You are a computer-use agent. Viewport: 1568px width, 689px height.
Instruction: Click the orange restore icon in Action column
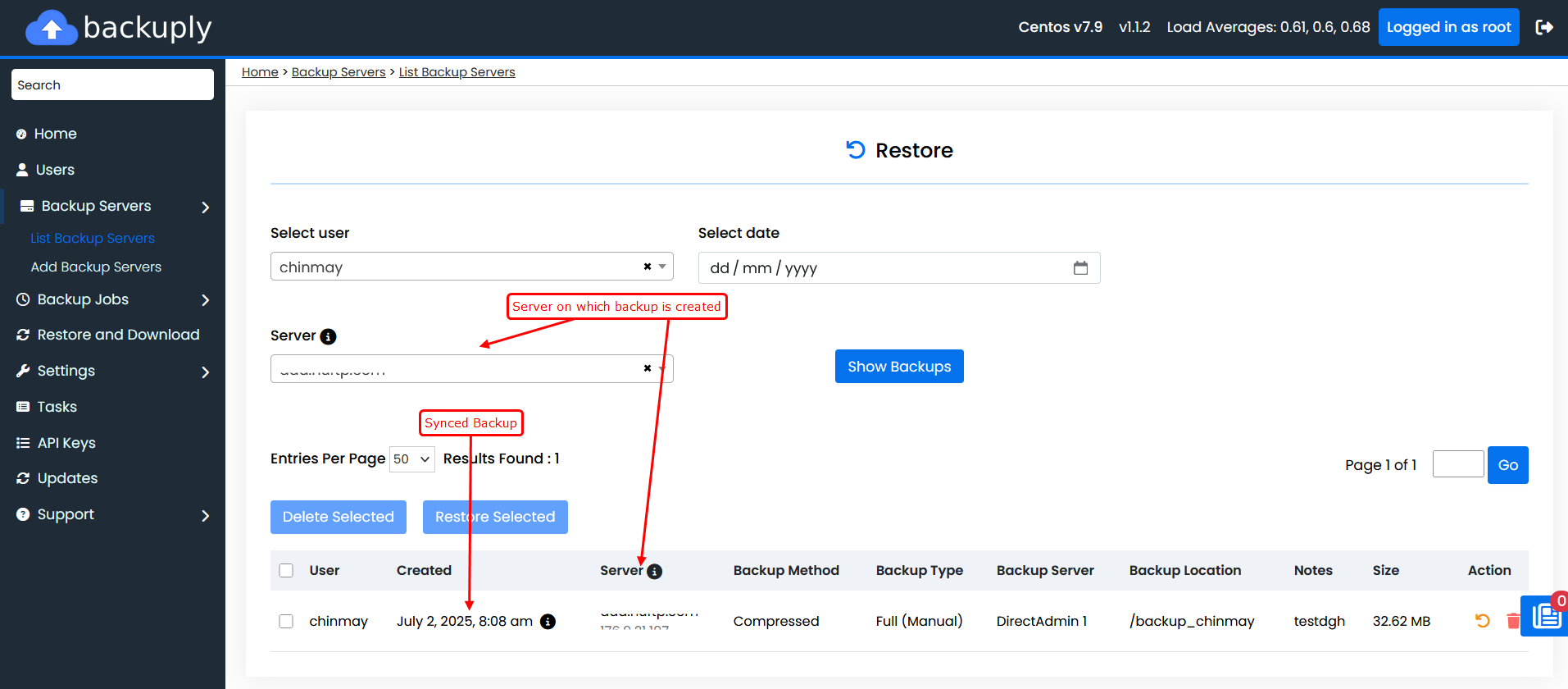click(1482, 621)
